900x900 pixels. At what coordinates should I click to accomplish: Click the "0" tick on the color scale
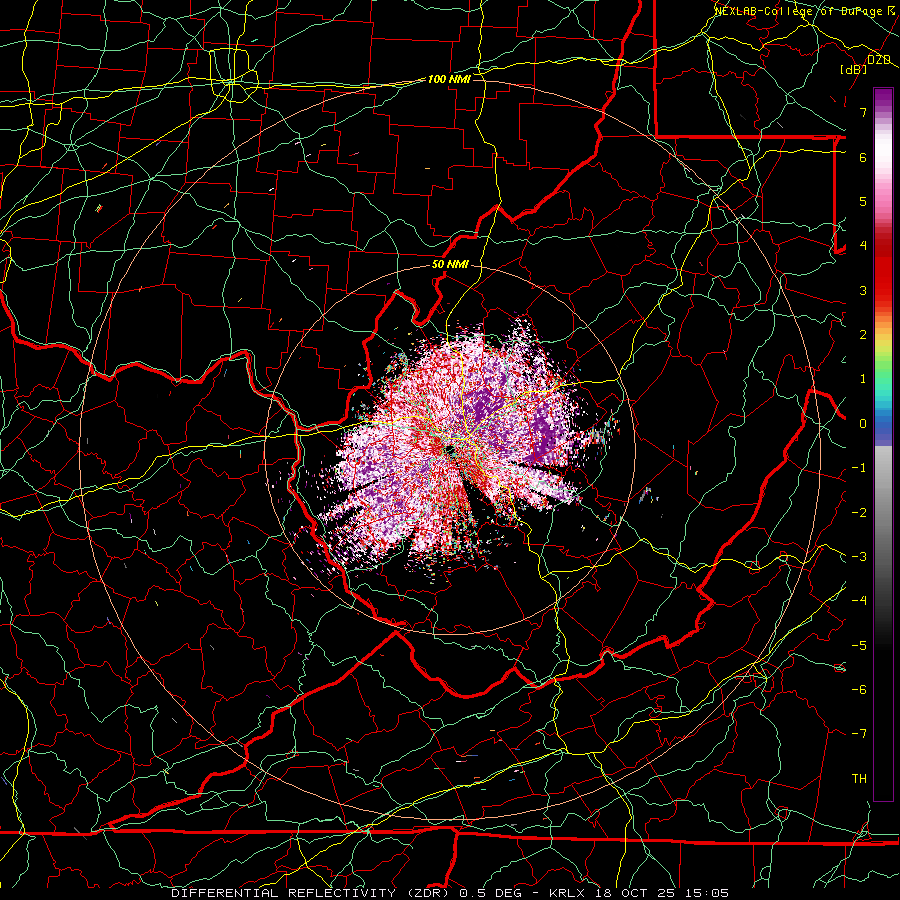pos(863,424)
